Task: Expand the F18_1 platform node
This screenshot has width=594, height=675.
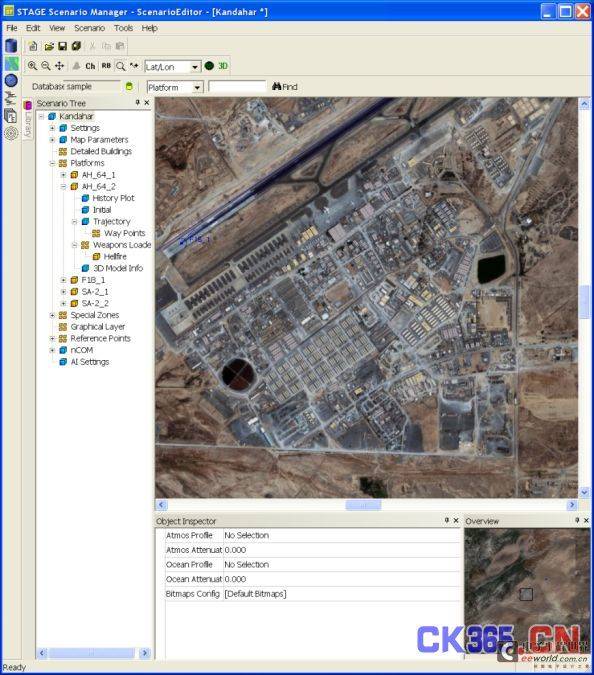Action: coord(63,280)
